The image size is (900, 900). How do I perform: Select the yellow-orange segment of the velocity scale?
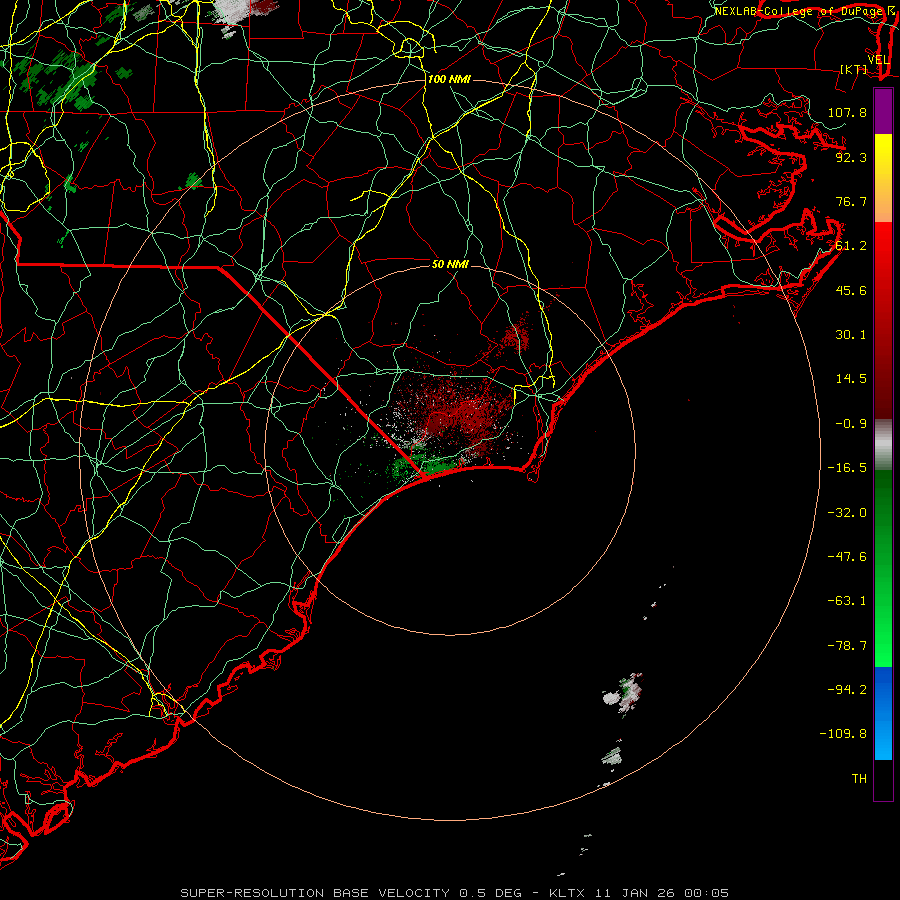click(x=883, y=178)
